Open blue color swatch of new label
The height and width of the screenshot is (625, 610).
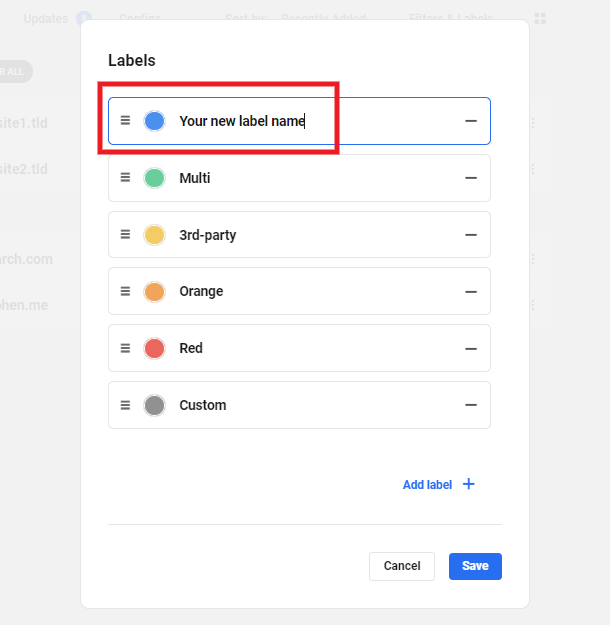pyautogui.click(x=154, y=121)
